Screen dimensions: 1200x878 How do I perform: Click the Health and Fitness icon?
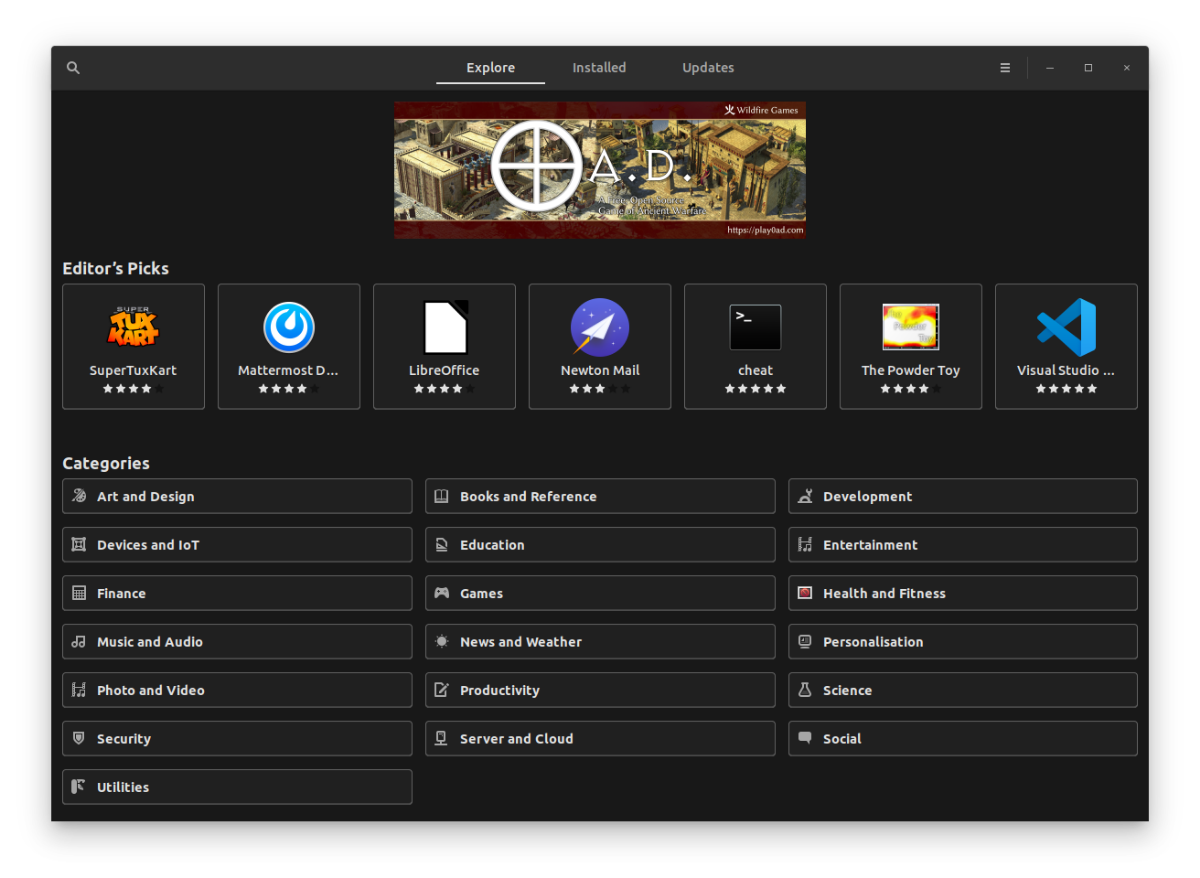[805, 593]
